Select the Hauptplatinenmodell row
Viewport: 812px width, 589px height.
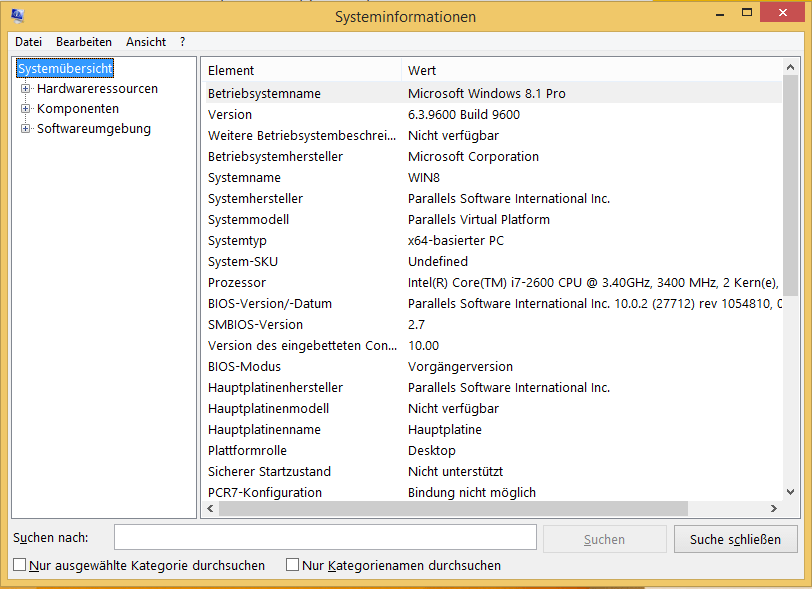click(x=493, y=408)
